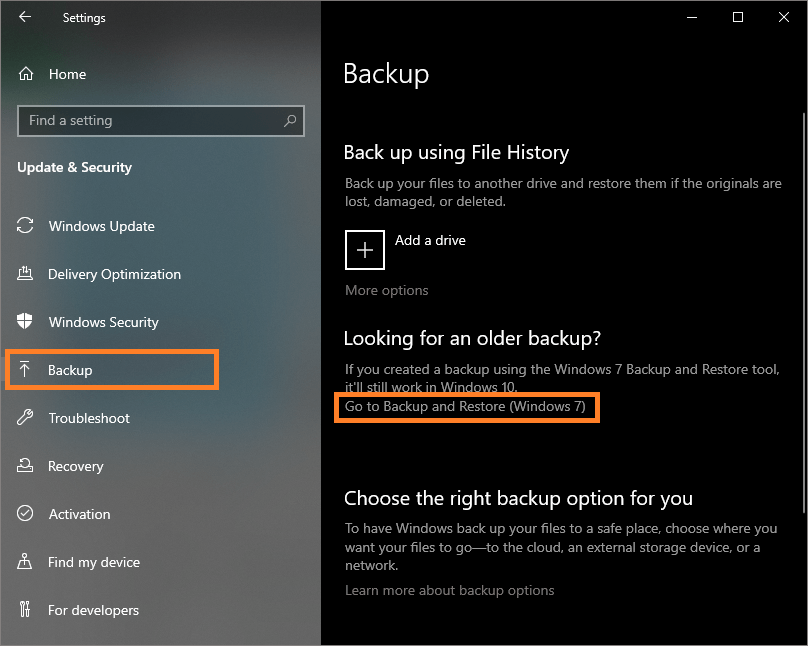This screenshot has height=646, width=808.
Task: Click the Recovery icon
Action: point(25,466)
